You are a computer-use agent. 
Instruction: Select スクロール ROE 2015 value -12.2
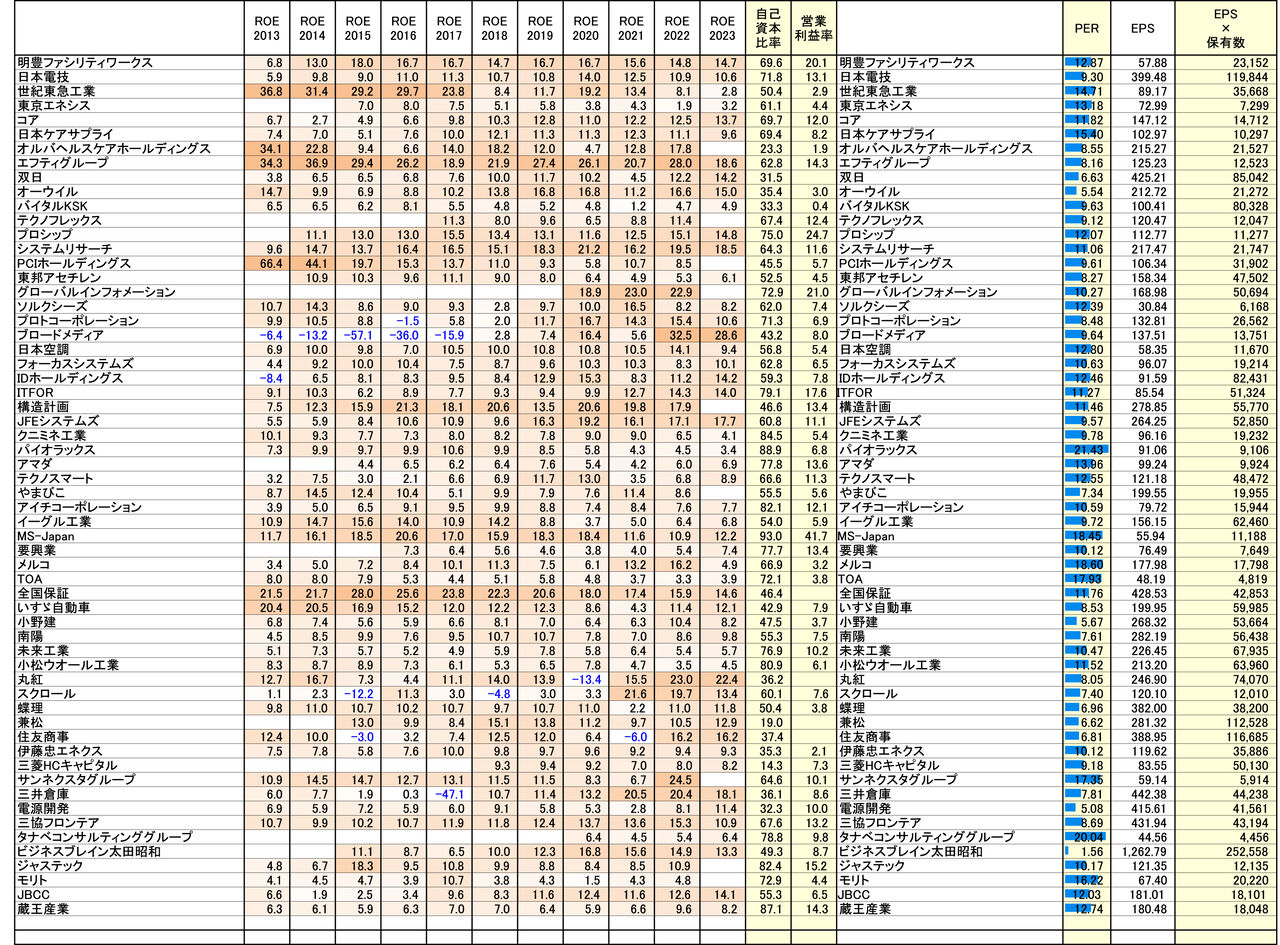tap(359, 693)
